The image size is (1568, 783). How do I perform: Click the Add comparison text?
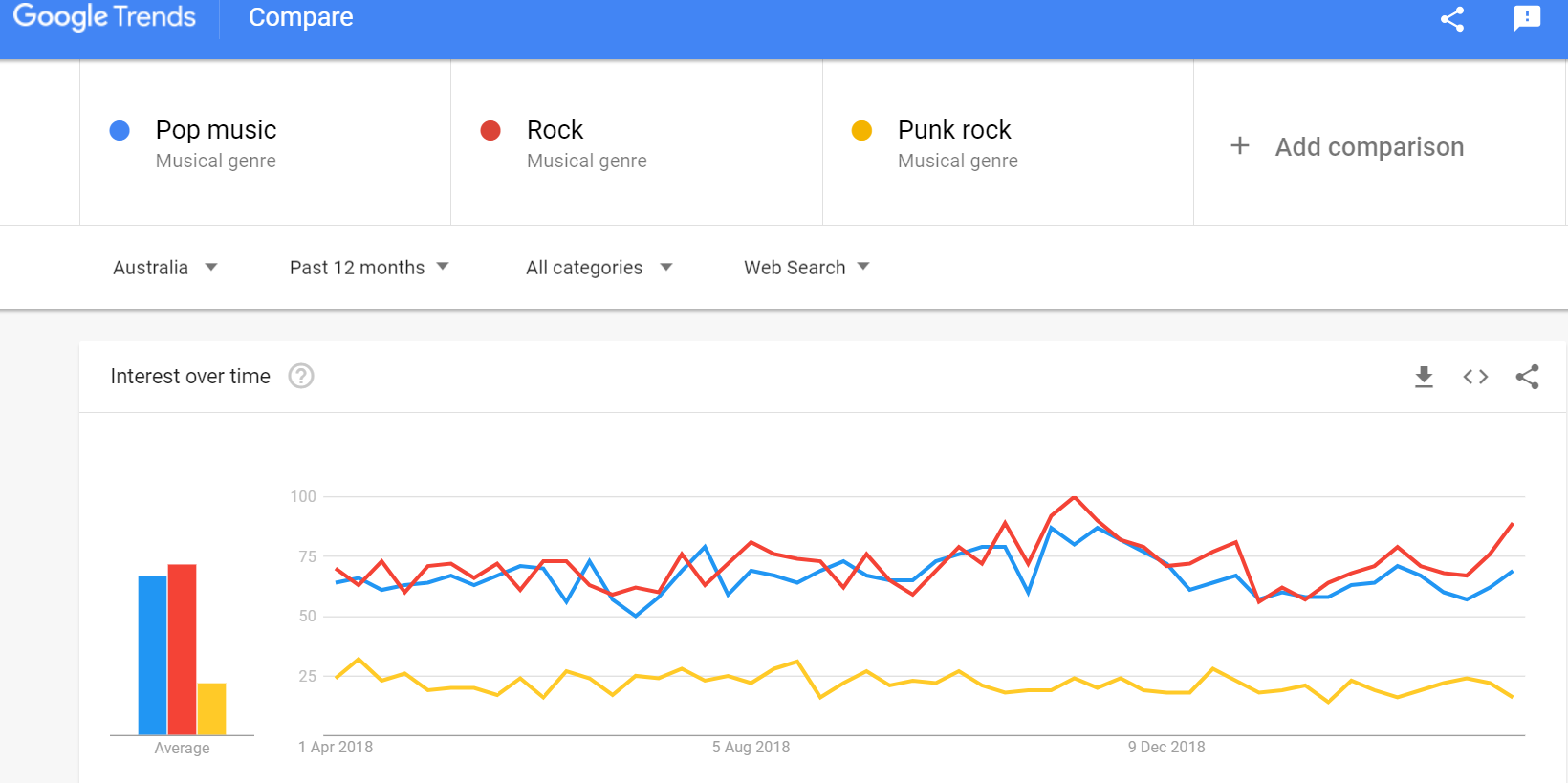point(1369,147)
